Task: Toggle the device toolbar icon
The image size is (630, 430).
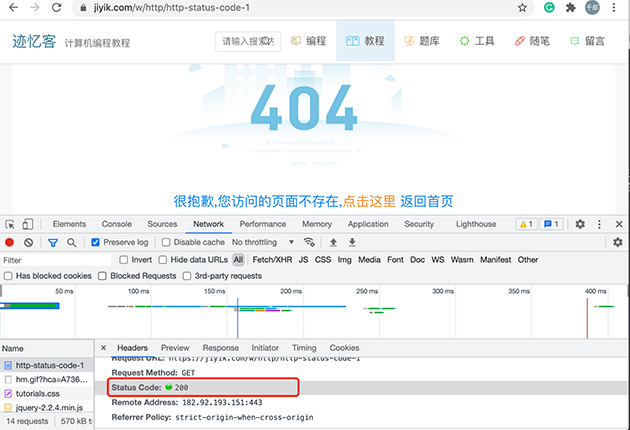Action: 28,224
